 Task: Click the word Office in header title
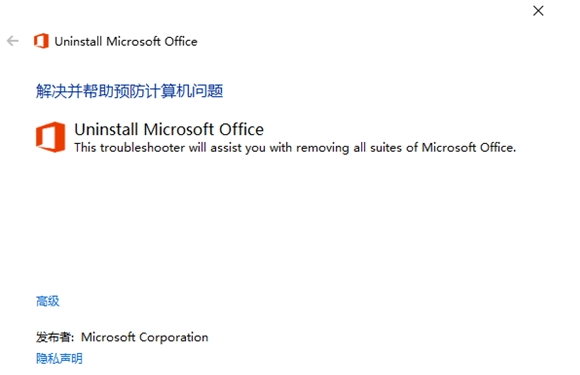pyautogui.click(x=181, y=41)
